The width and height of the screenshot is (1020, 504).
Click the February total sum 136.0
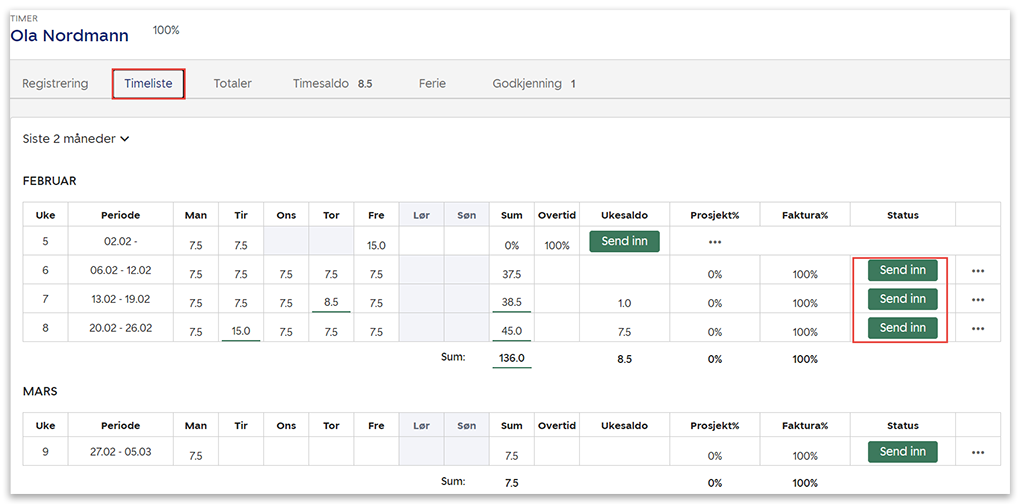[511, 358]
